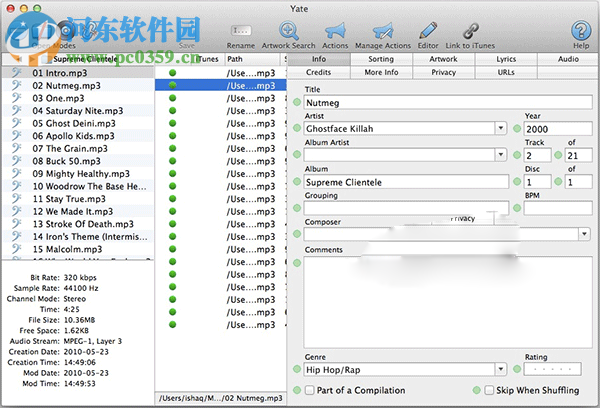Select 06 Apollo Kids.mp3 in file list
600x408 pixels.
(78, 136)
